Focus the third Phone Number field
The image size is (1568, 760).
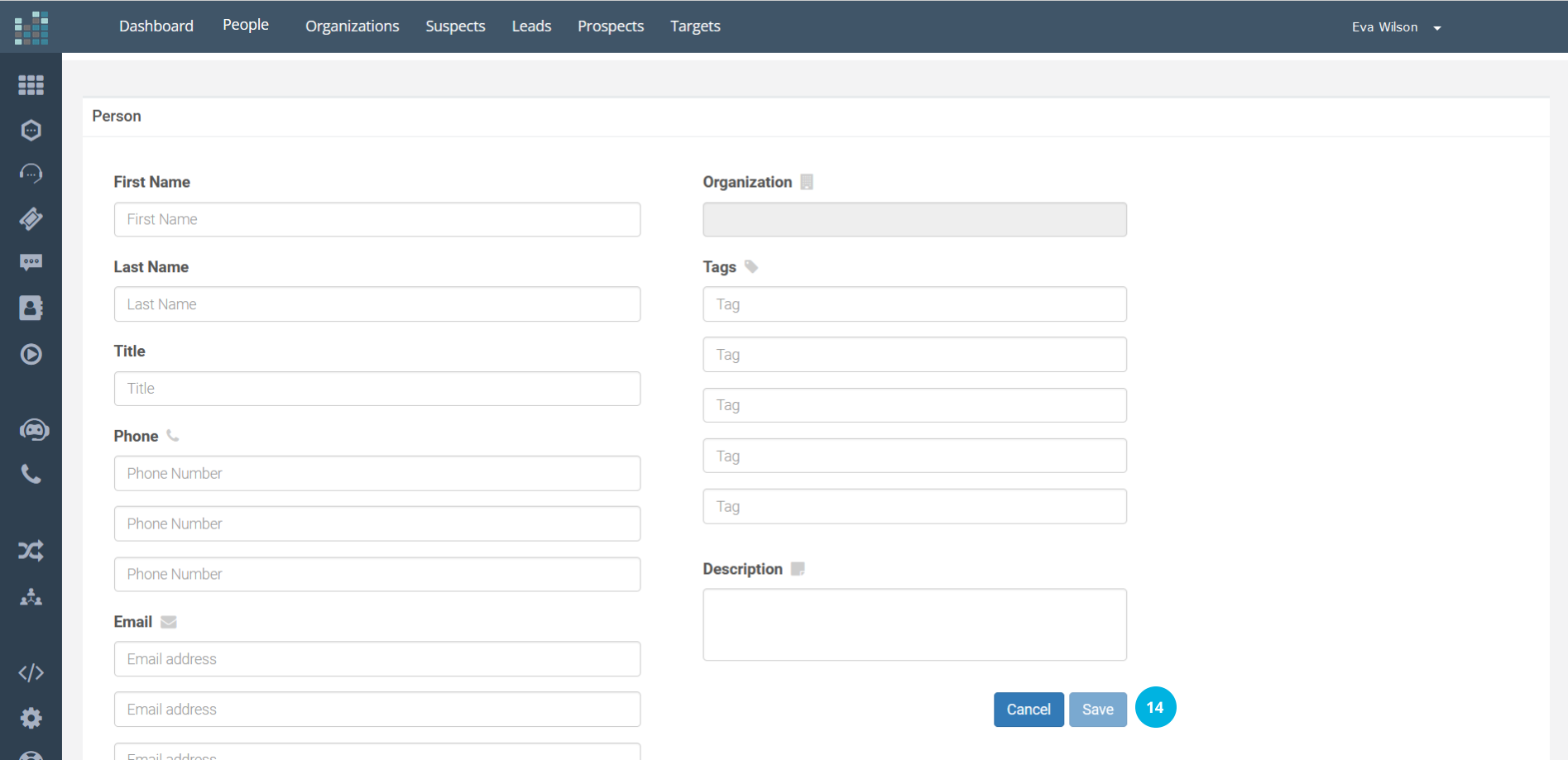[x=377, y=574]
